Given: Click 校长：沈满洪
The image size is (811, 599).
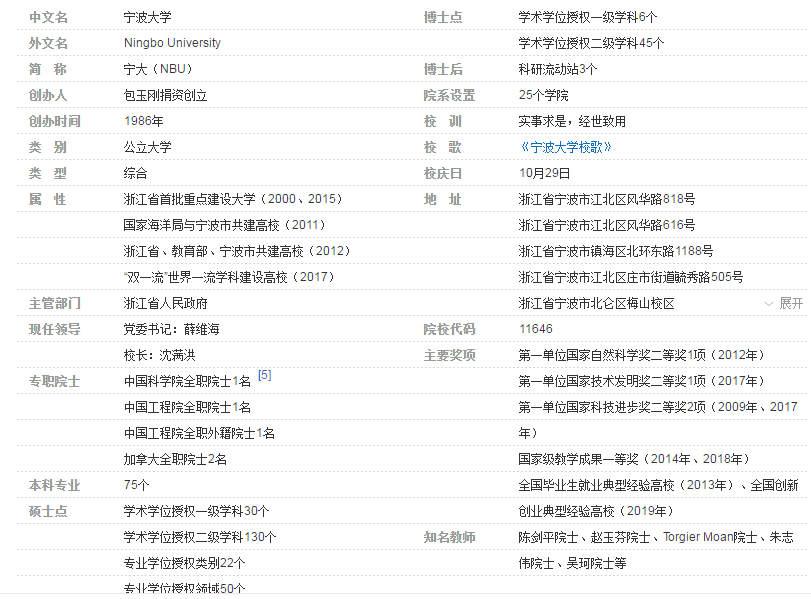Looking at the screenshot, I should click(159, 355).
